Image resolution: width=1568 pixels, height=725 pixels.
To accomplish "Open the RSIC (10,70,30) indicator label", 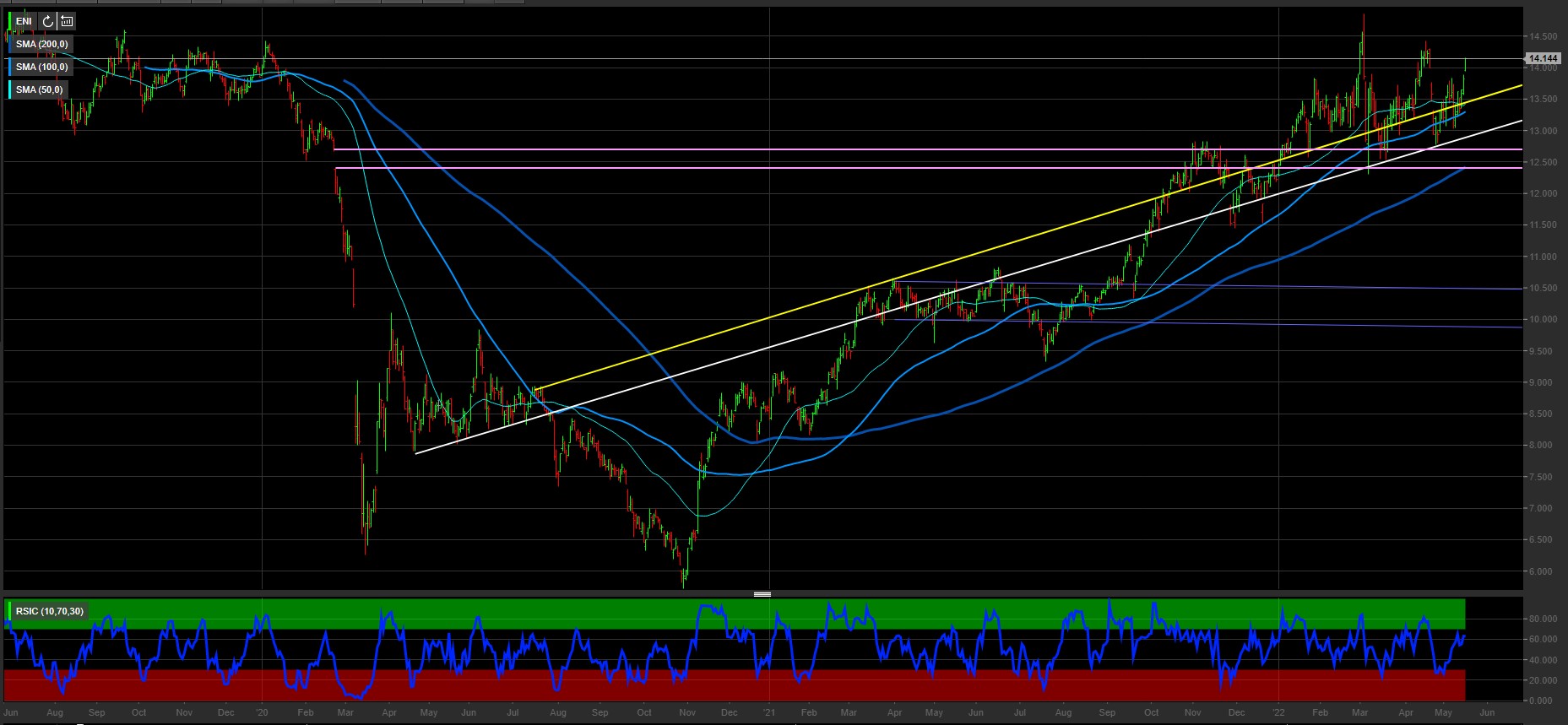I will (50, 611).
